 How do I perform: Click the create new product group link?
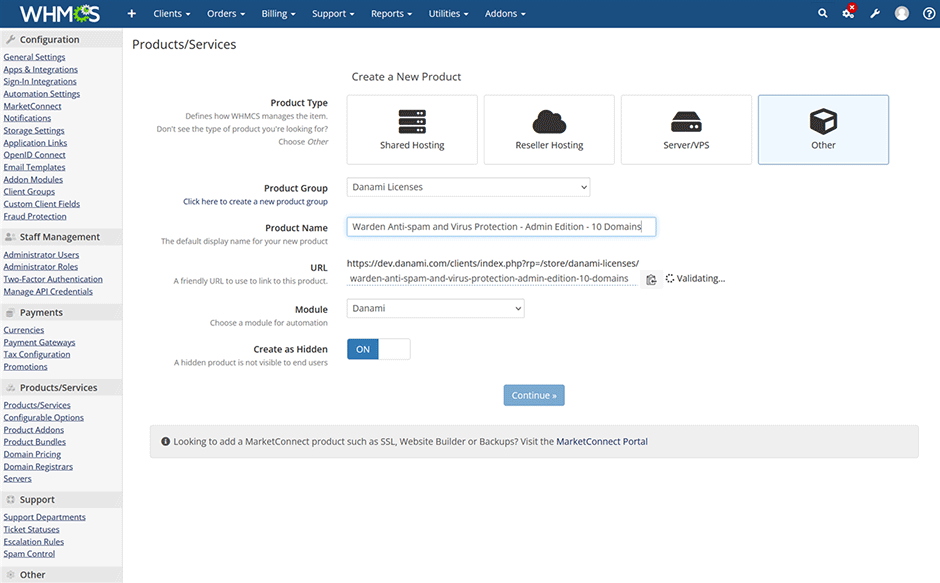pos(255,202)
